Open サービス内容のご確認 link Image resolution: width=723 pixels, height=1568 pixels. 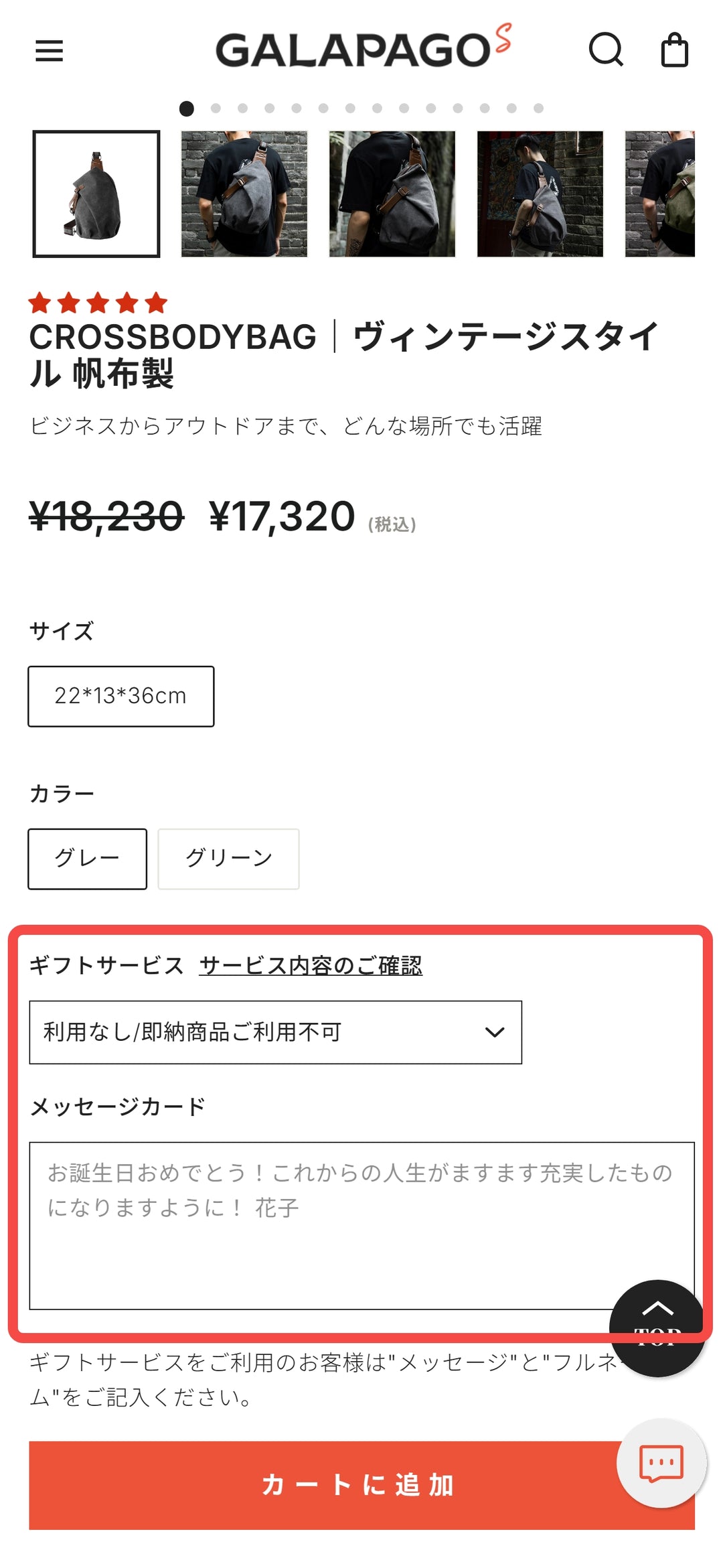tap(311, 965)
